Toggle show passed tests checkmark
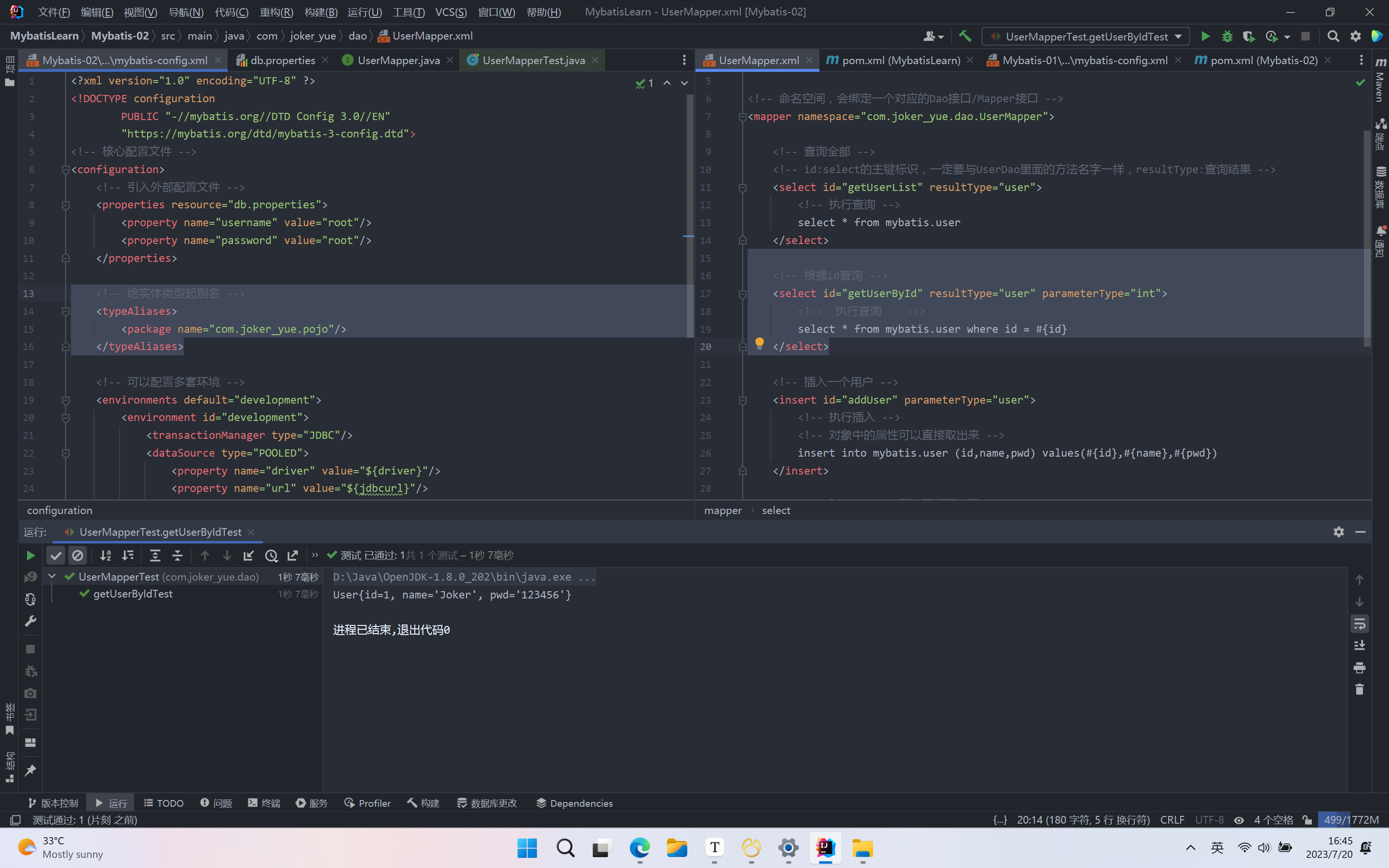 [55, 555]
